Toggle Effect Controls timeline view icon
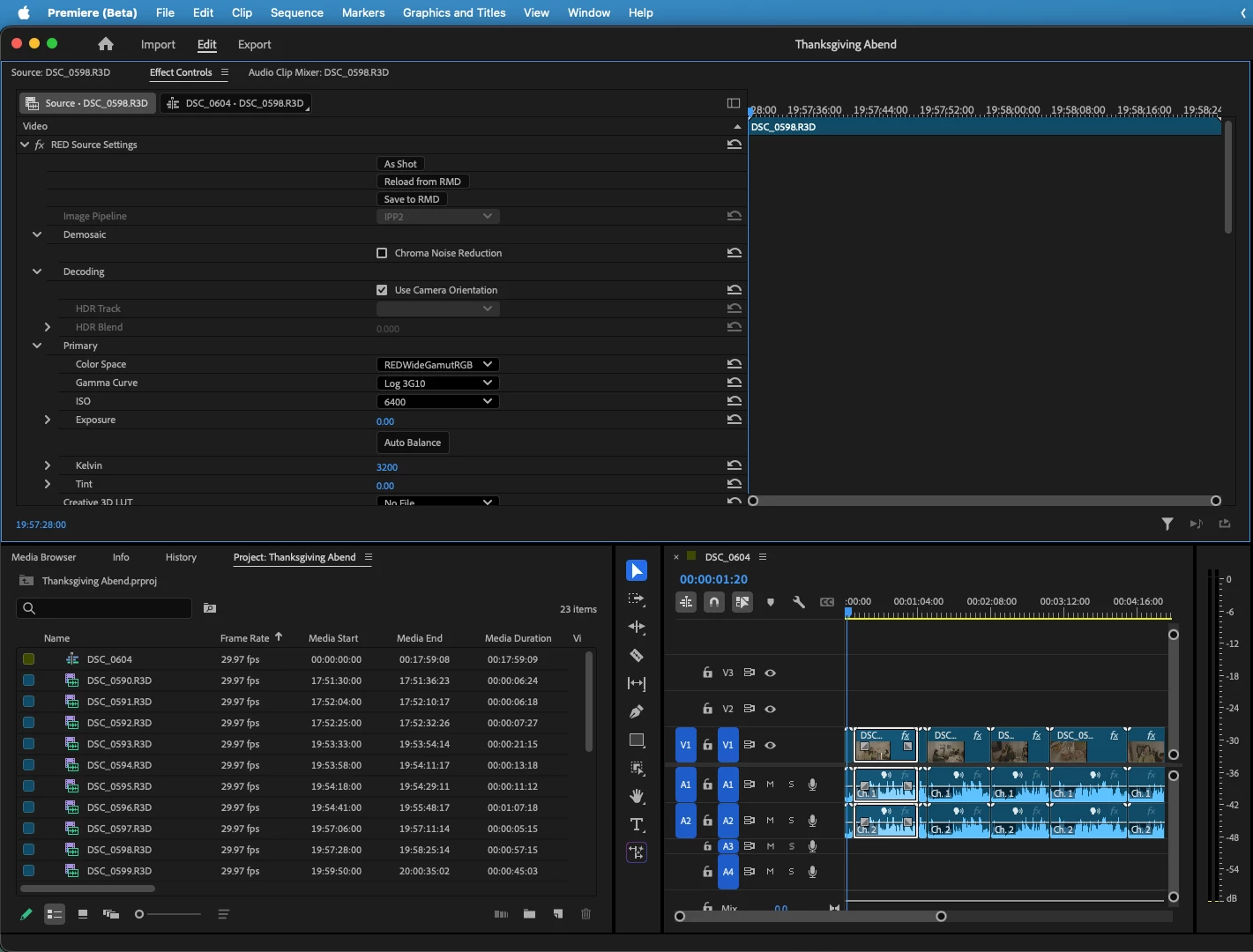Image resolution: width=1253 pixels, height=952 pixels. point(733,103)
